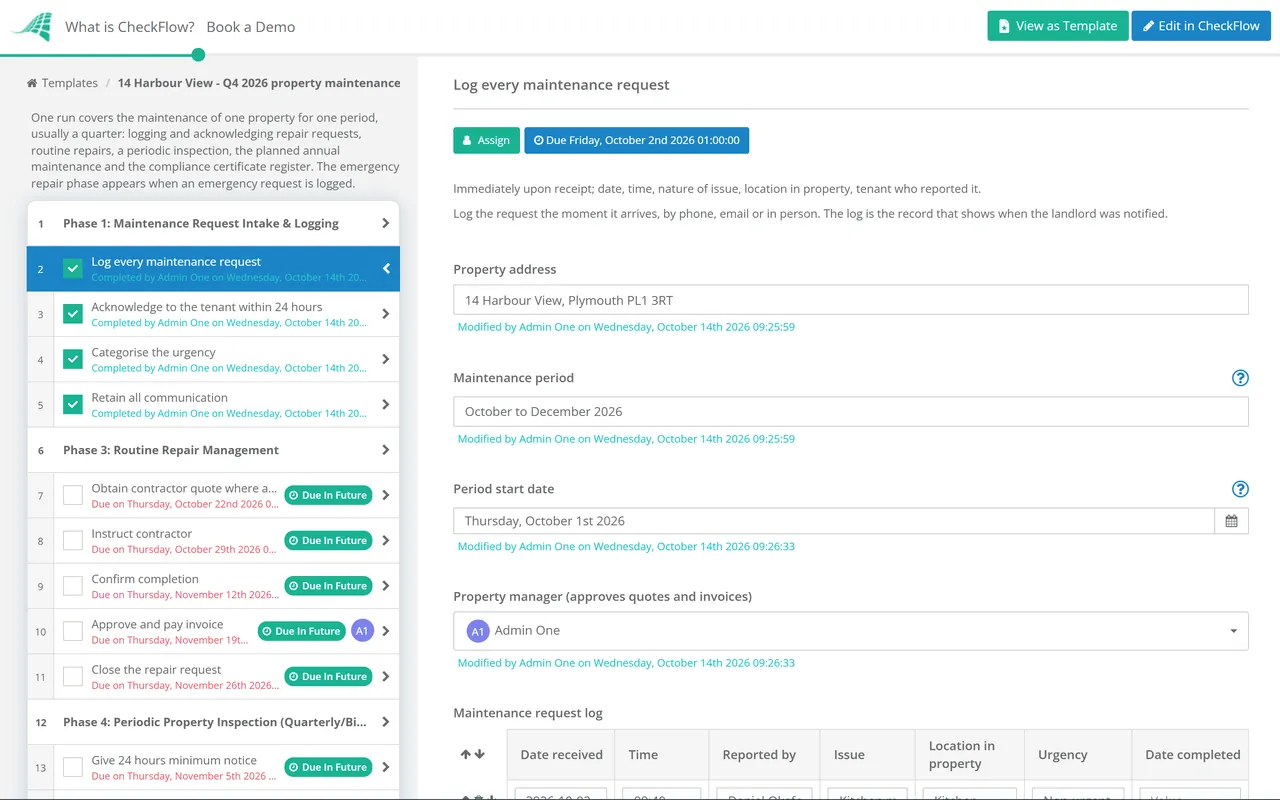Click the home icon beside Templates
Image resolution: width=1280 pixels, height=800 pixels.
click(32, 84)
